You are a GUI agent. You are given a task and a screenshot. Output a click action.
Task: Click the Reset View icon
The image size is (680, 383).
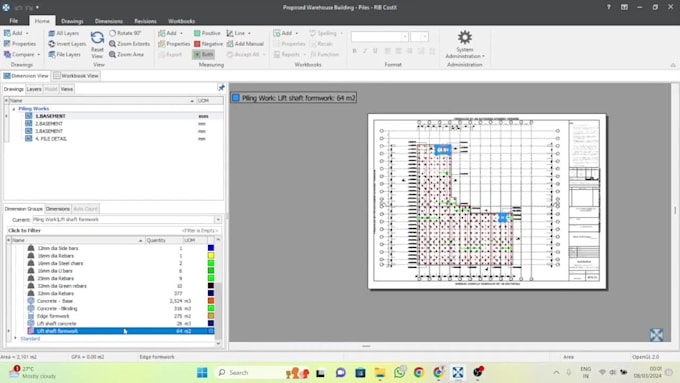(97, 38)
